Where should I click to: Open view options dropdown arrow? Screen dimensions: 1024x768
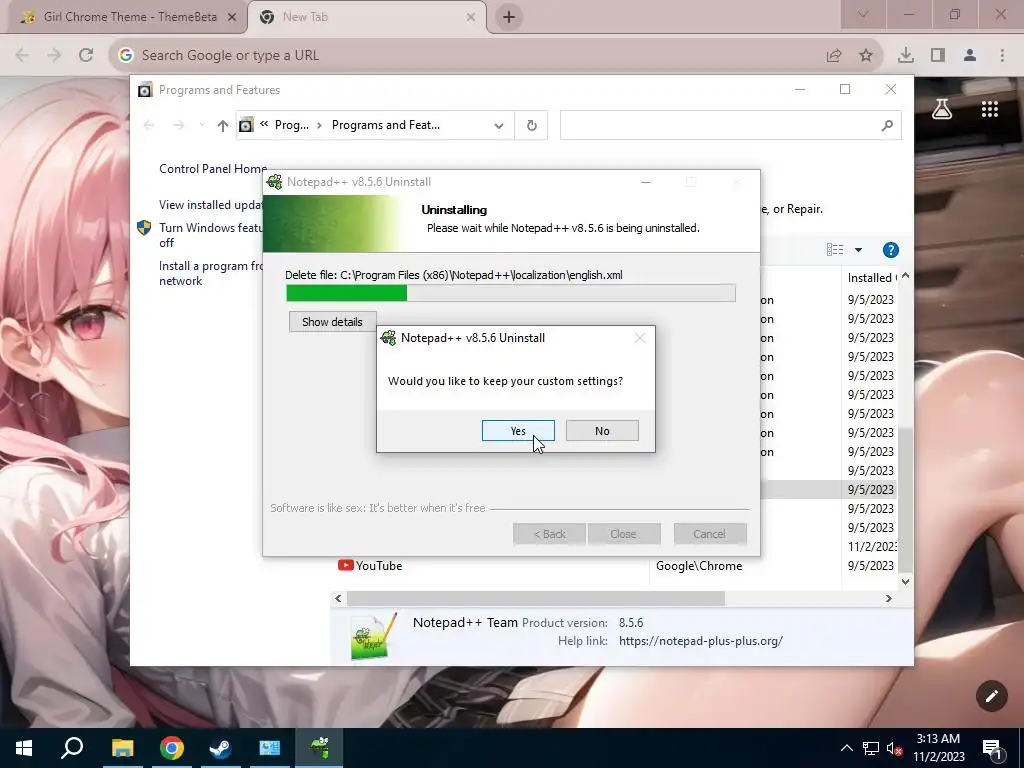click(858, 250)
